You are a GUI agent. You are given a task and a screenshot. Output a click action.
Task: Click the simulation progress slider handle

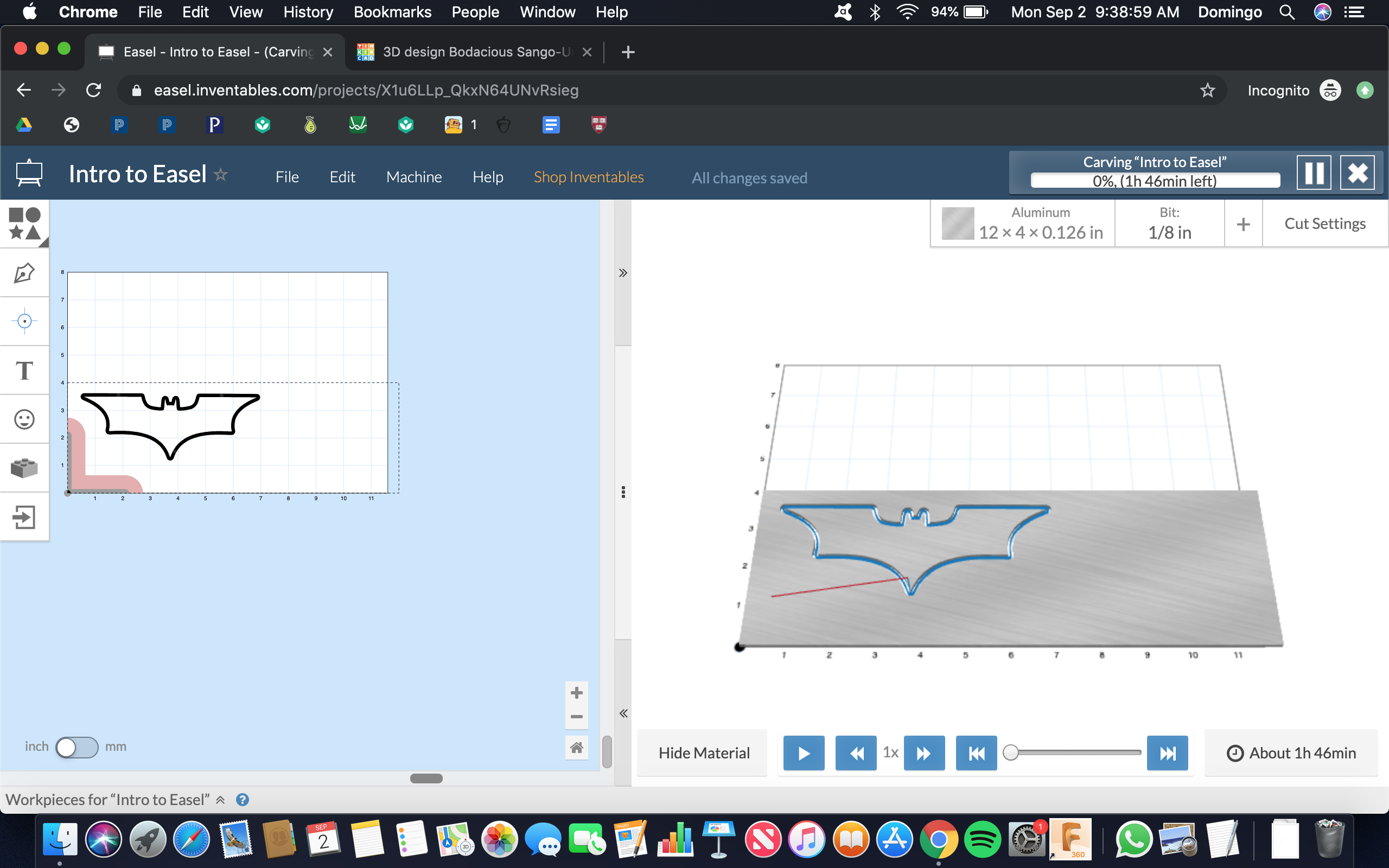coord(1011,752)
